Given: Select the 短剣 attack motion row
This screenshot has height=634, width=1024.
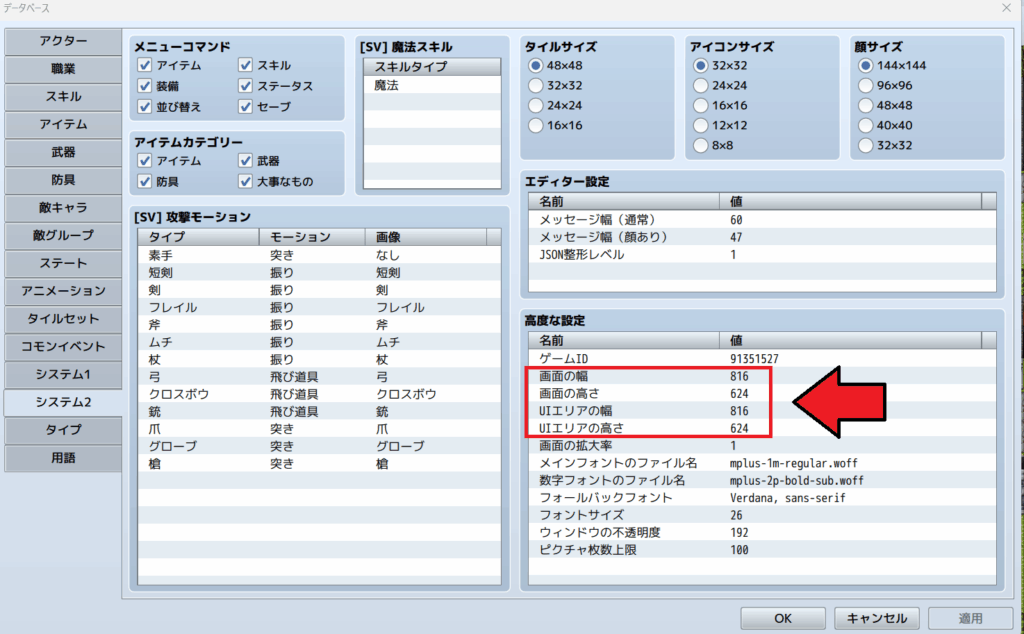Looking at the screenshot, I should pos(319,273).
